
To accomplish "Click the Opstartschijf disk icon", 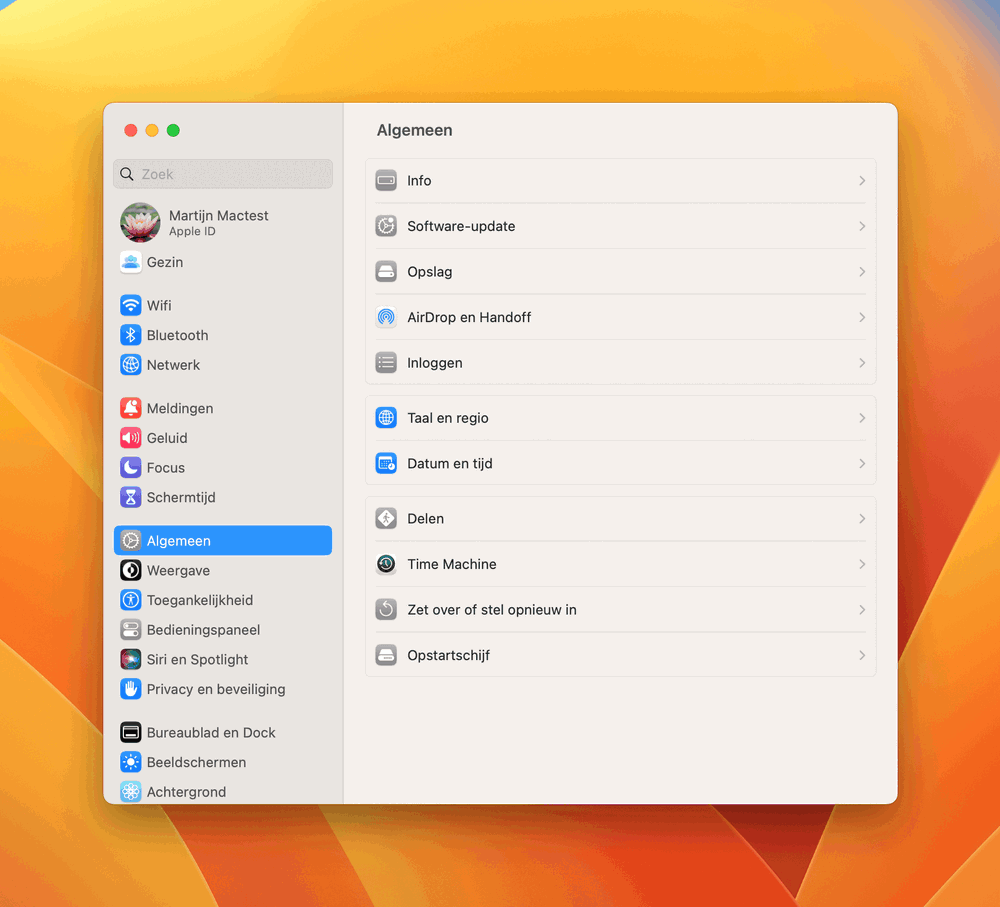I will point(386,655).
